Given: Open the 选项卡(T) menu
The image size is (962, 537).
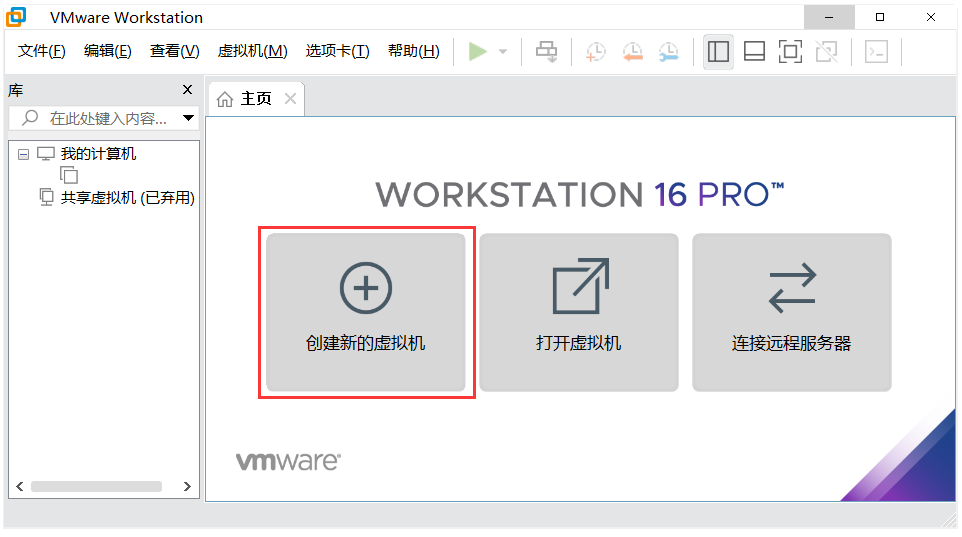Looking at the screenshot, I should (x=337, y=51).
